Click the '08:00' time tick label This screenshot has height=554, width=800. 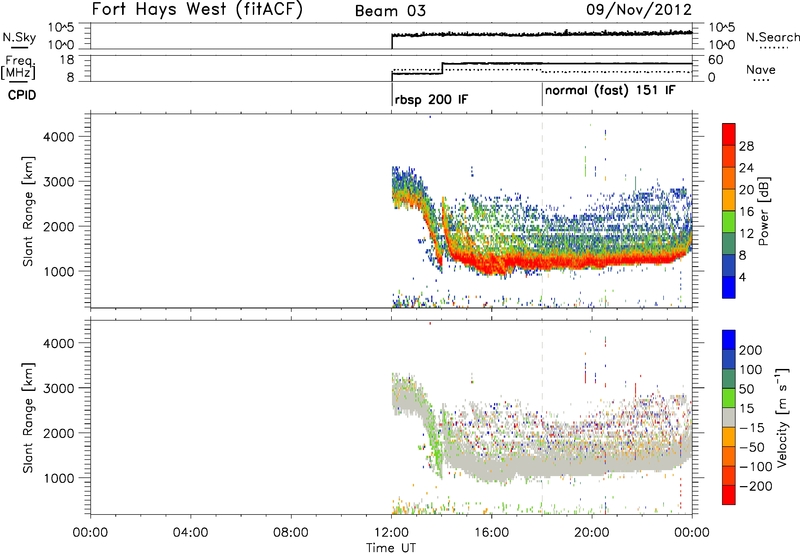click(x=291, y=533)
